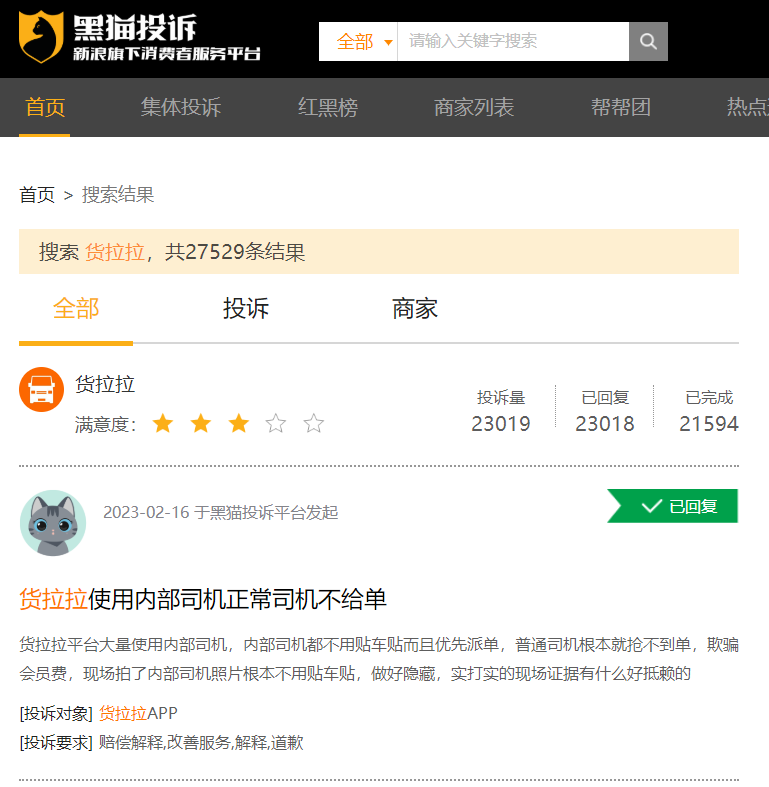Open the 集体投诉 navigation item
769x787 pixels.
[x=181, y=107]
